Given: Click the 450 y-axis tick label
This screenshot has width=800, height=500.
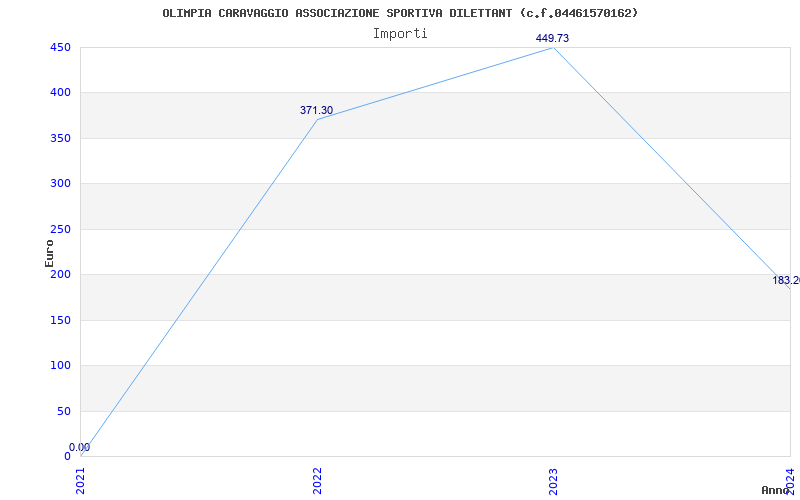Looking at the screenshot, I should [x=60, y=47].
